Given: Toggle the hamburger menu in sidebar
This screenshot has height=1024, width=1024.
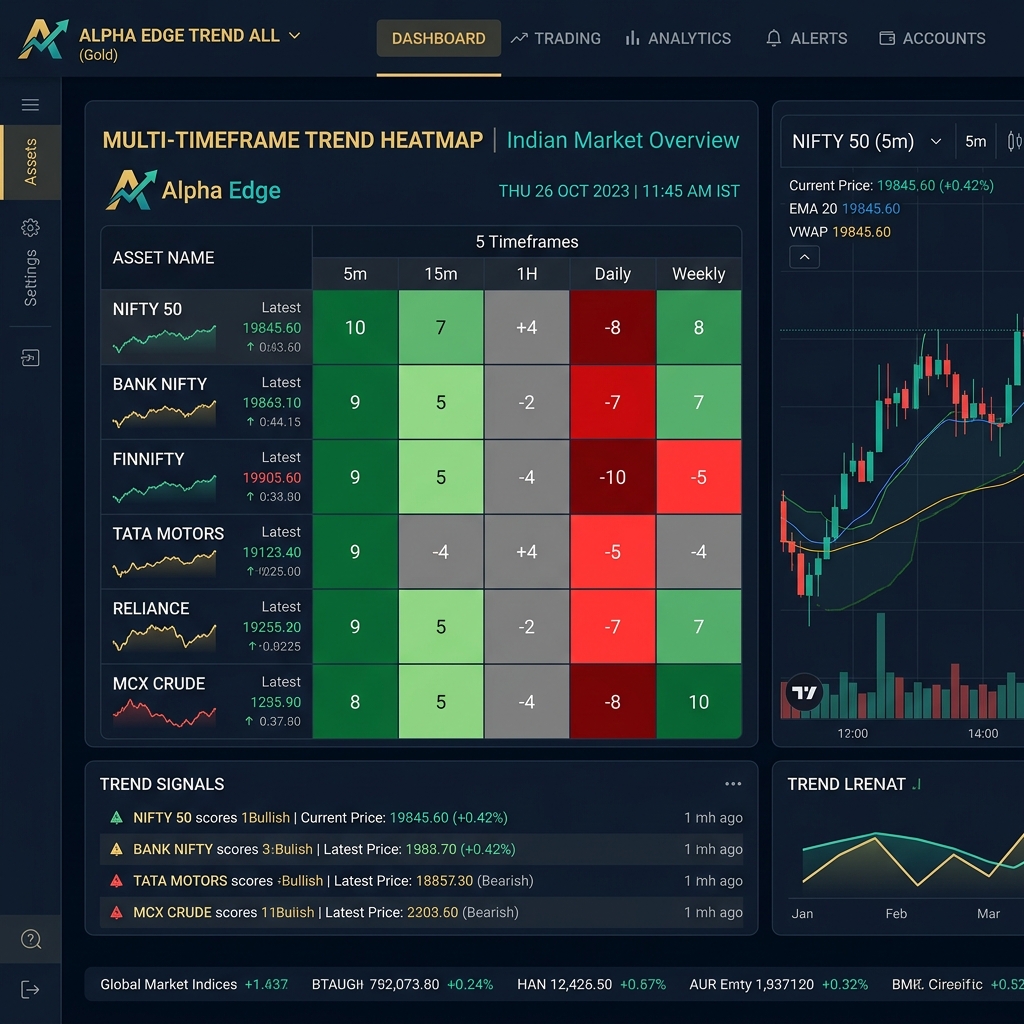Looking at the screenshot, I should 30,104.
